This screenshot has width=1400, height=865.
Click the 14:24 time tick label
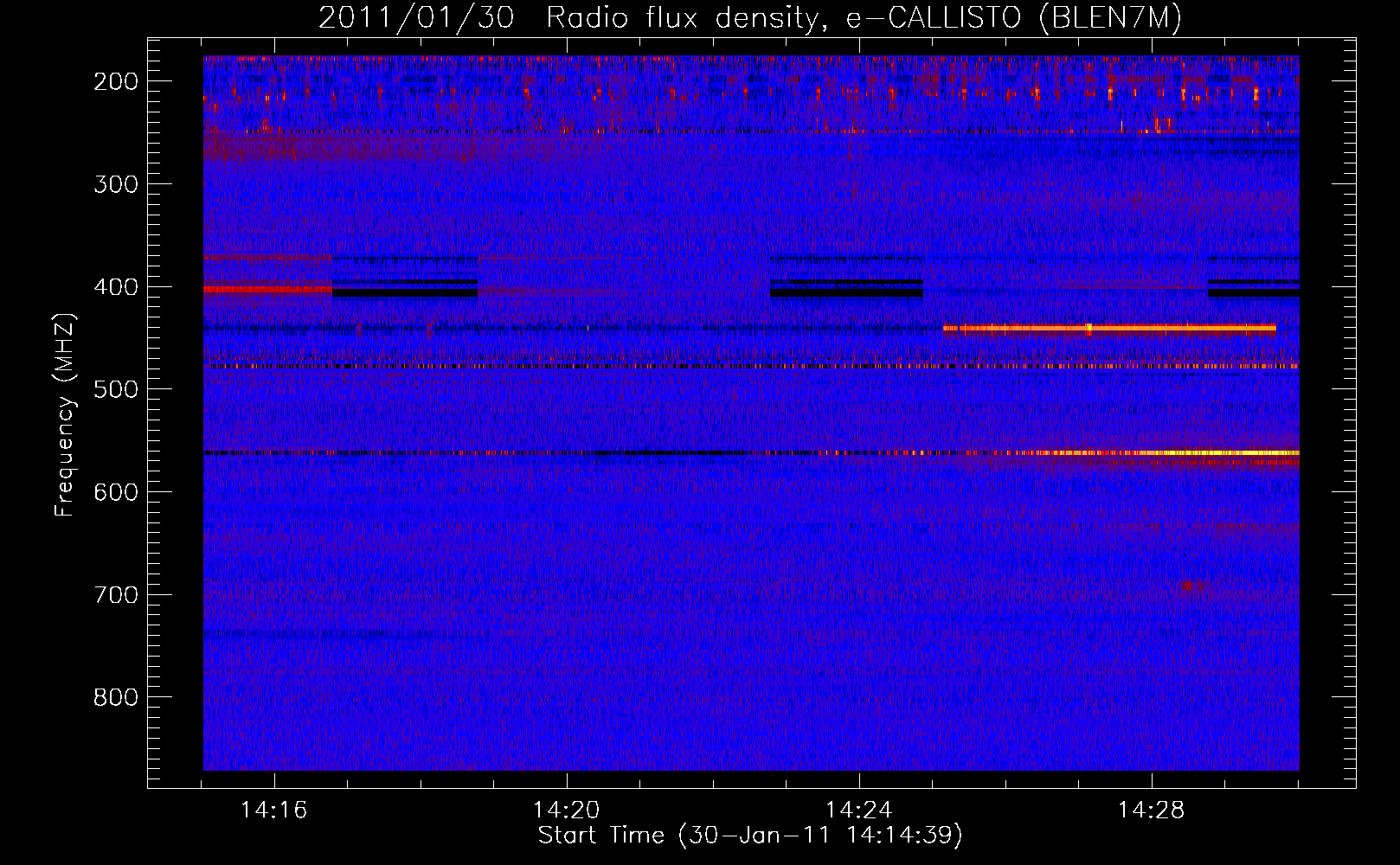click(x=859, y=811)
